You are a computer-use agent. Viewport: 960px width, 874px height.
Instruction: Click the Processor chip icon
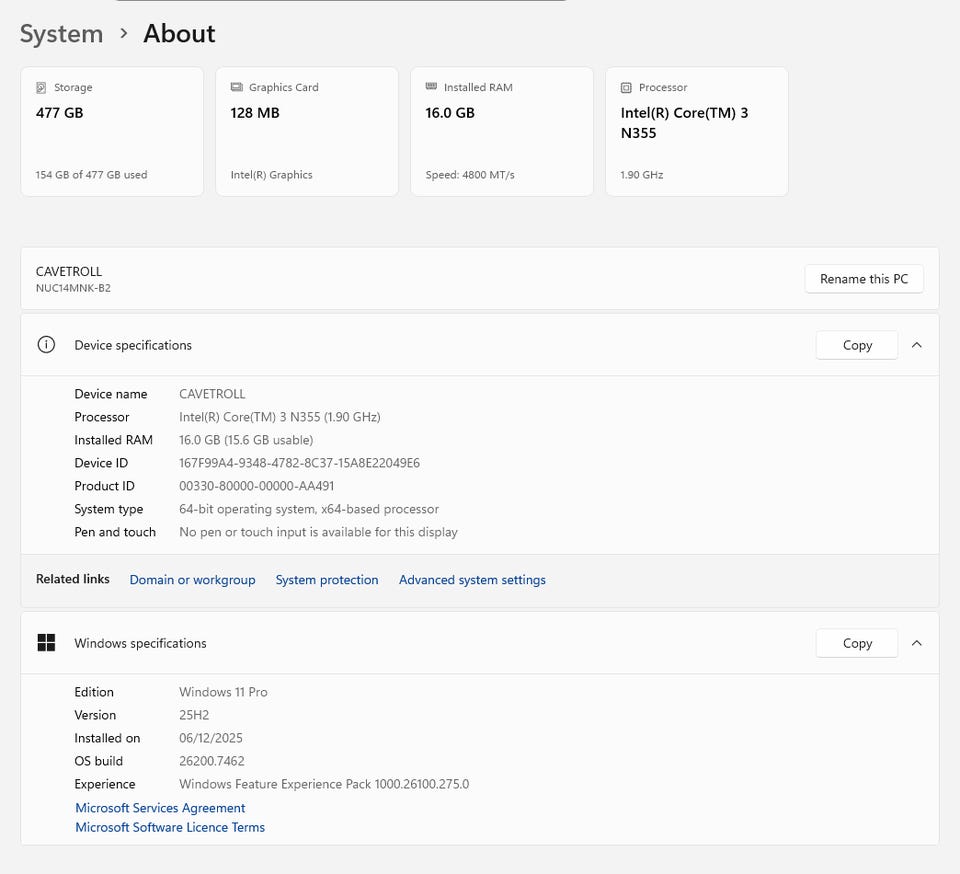pyautogui.click(x=626, y=88)
